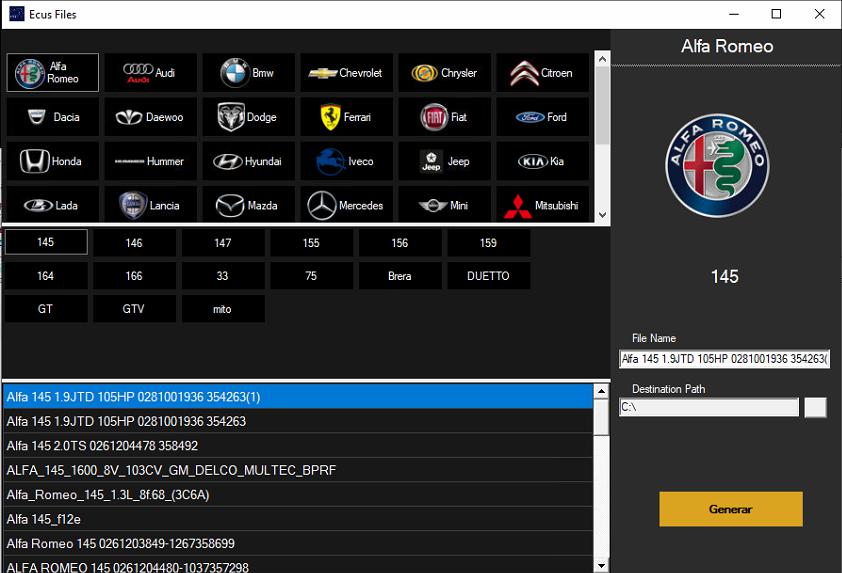Screen dimensions: 842x573
Task: Open the Dodge brand tile
Action: pyautogui.click(x=249, y=117)
